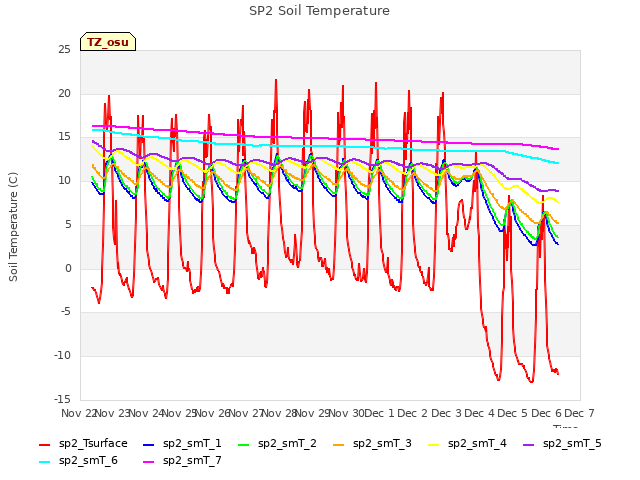The image size is (640, 480).
Task: Click the Dec 5 x-axis tick label
Action: pos(513,413)
